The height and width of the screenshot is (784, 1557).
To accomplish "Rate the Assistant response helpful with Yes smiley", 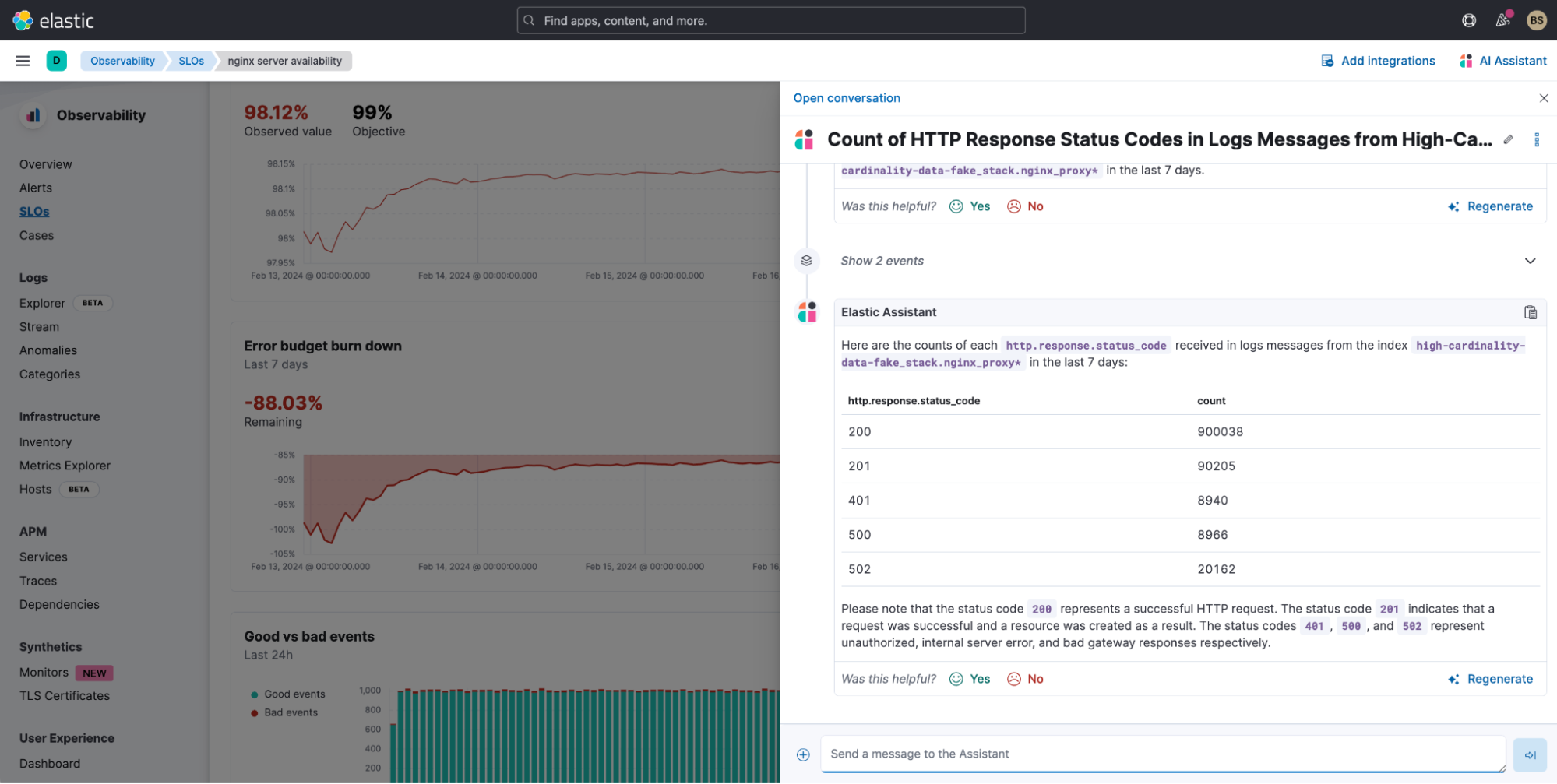I will pos(970,678).
